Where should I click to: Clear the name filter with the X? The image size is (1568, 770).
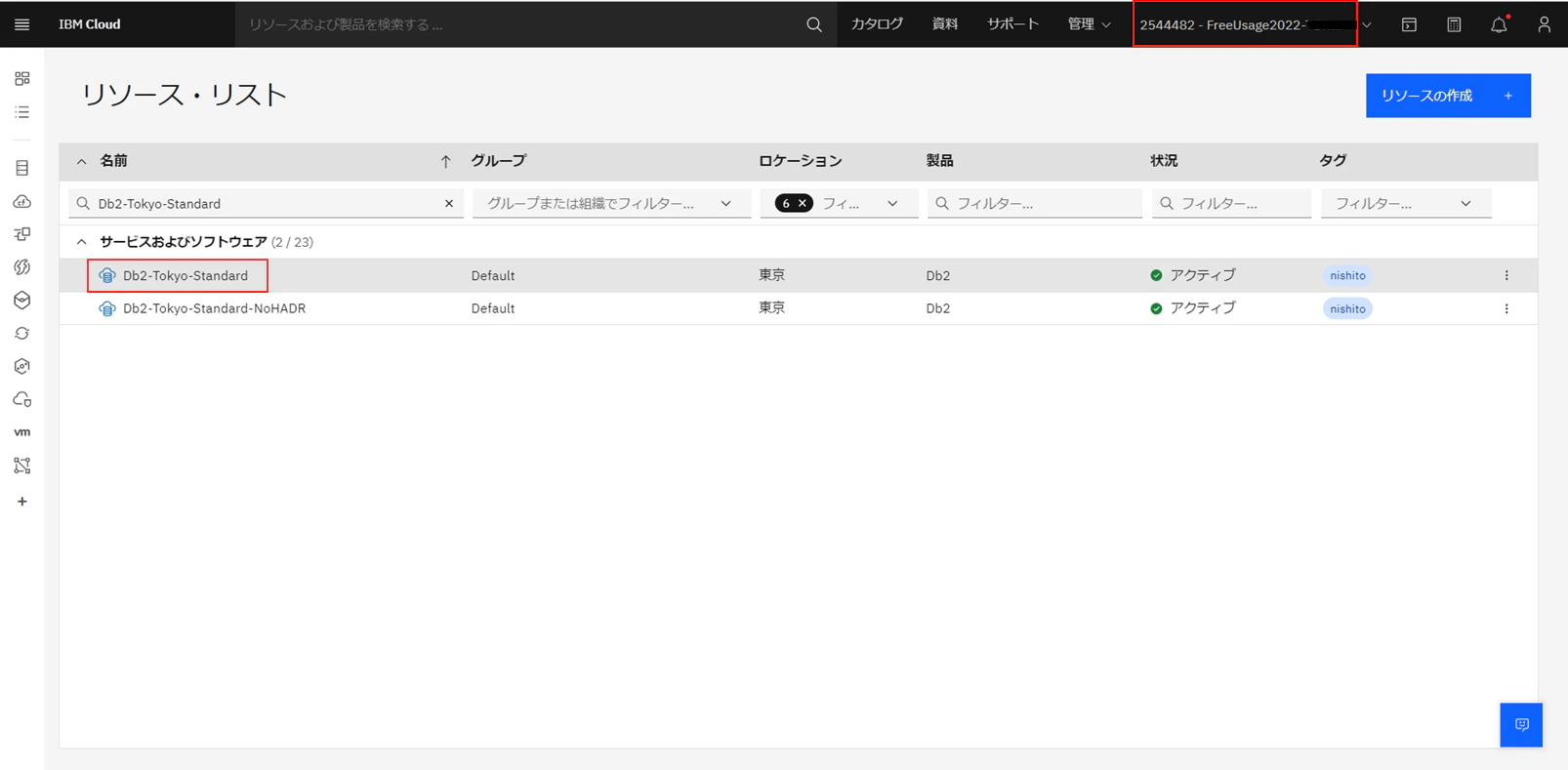449,204
